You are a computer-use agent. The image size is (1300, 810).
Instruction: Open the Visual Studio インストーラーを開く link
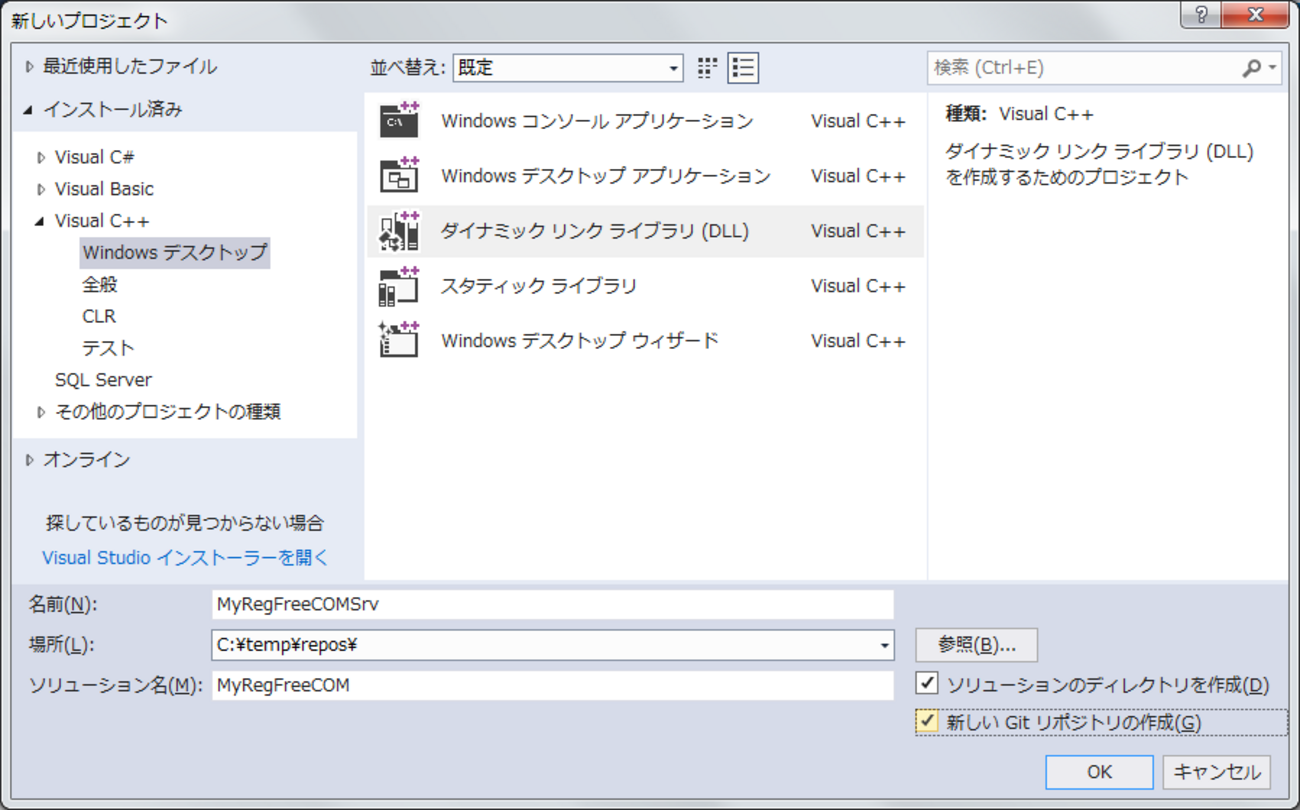tap(185, 558)
